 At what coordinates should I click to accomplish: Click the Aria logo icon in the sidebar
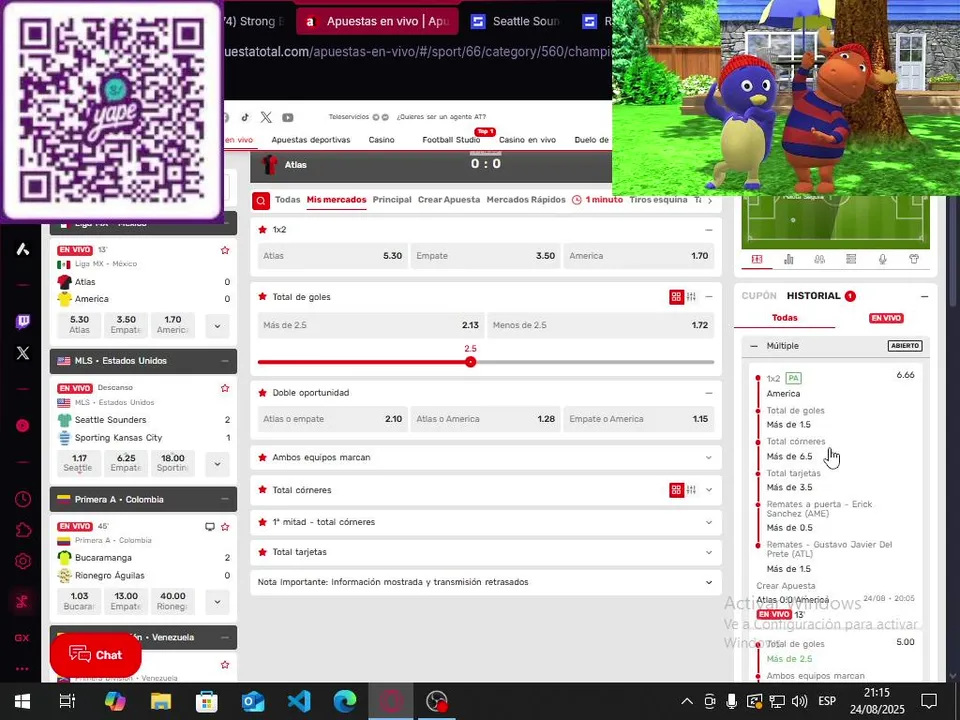23,249
